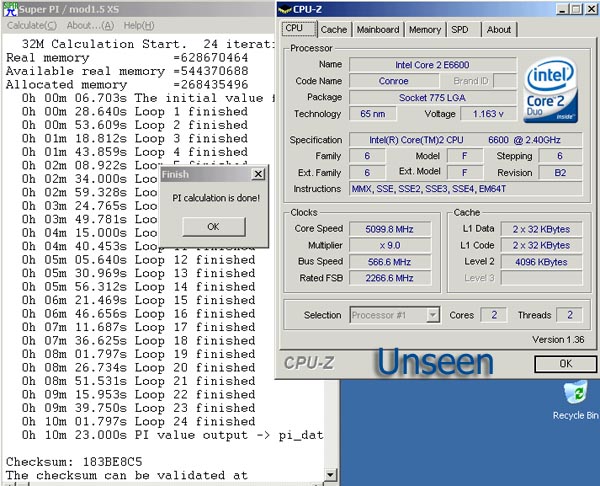The image size is (600, 486).
Task: Click the Instructions field MMX, SSE list
Action: 466,189
